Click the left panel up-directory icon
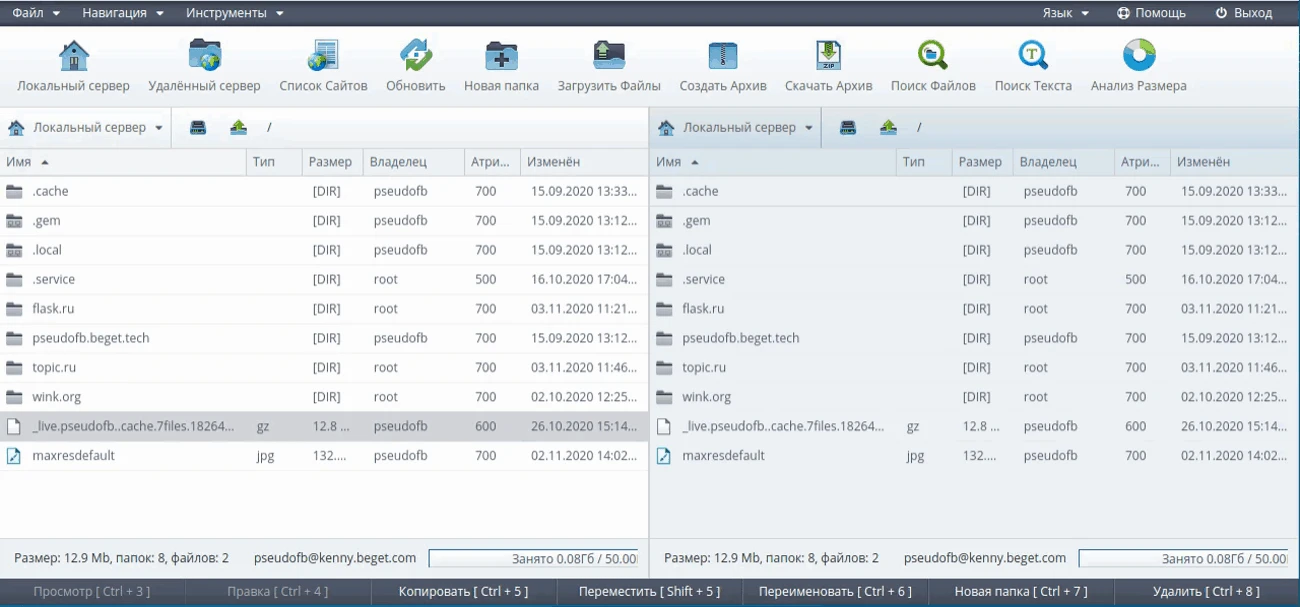 click(x=238, y=128)
